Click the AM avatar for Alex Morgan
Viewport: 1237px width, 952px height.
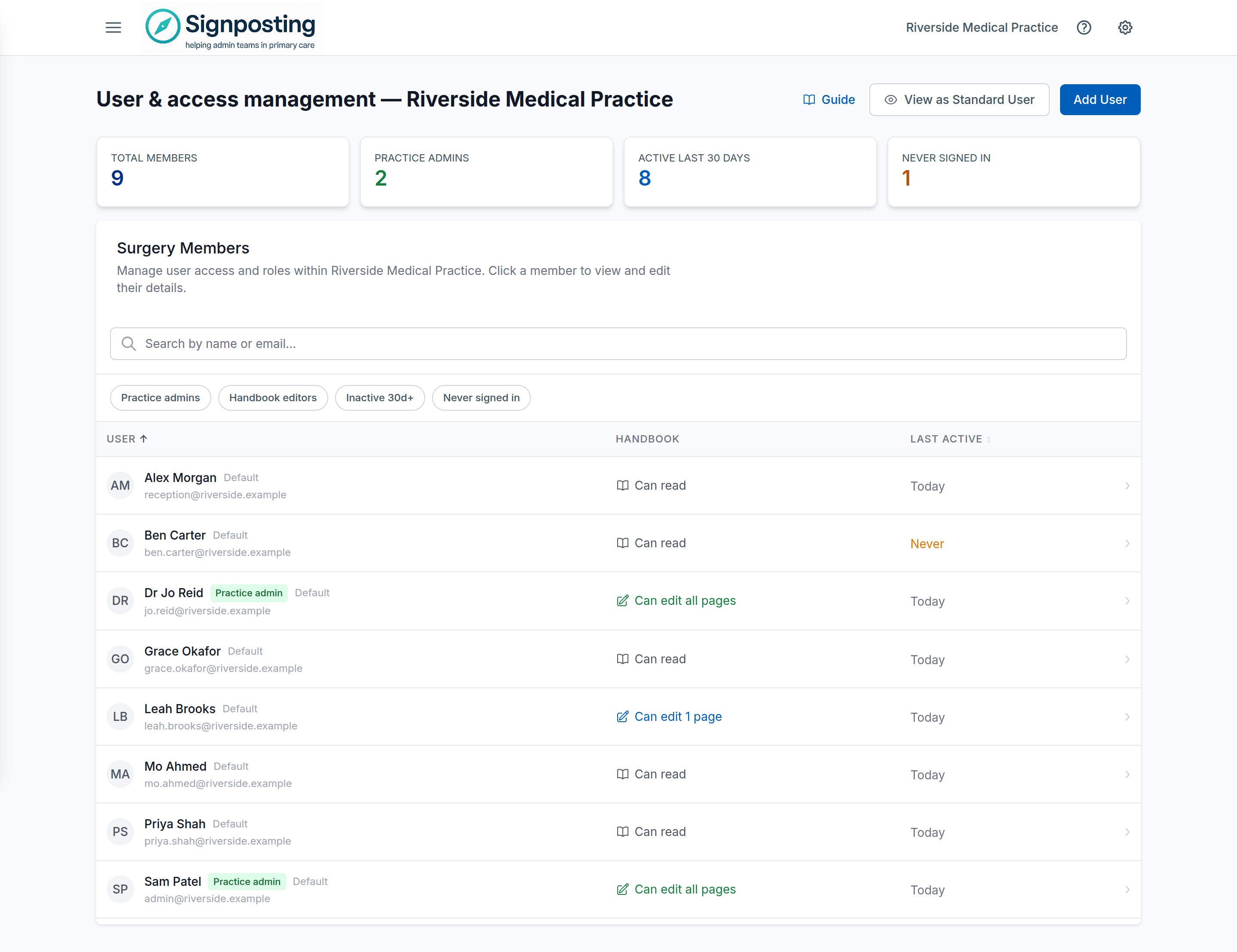[x=120, y=485]
